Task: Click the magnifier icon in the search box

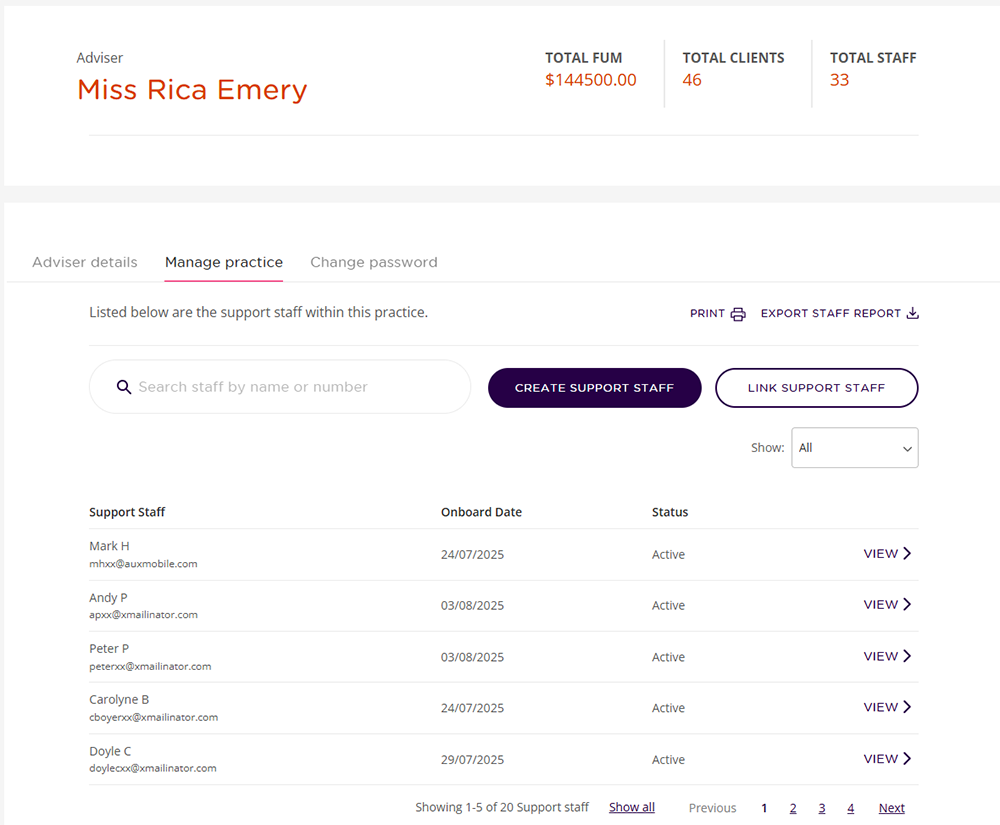Action: pyautogui.click(x=124, y=387)
